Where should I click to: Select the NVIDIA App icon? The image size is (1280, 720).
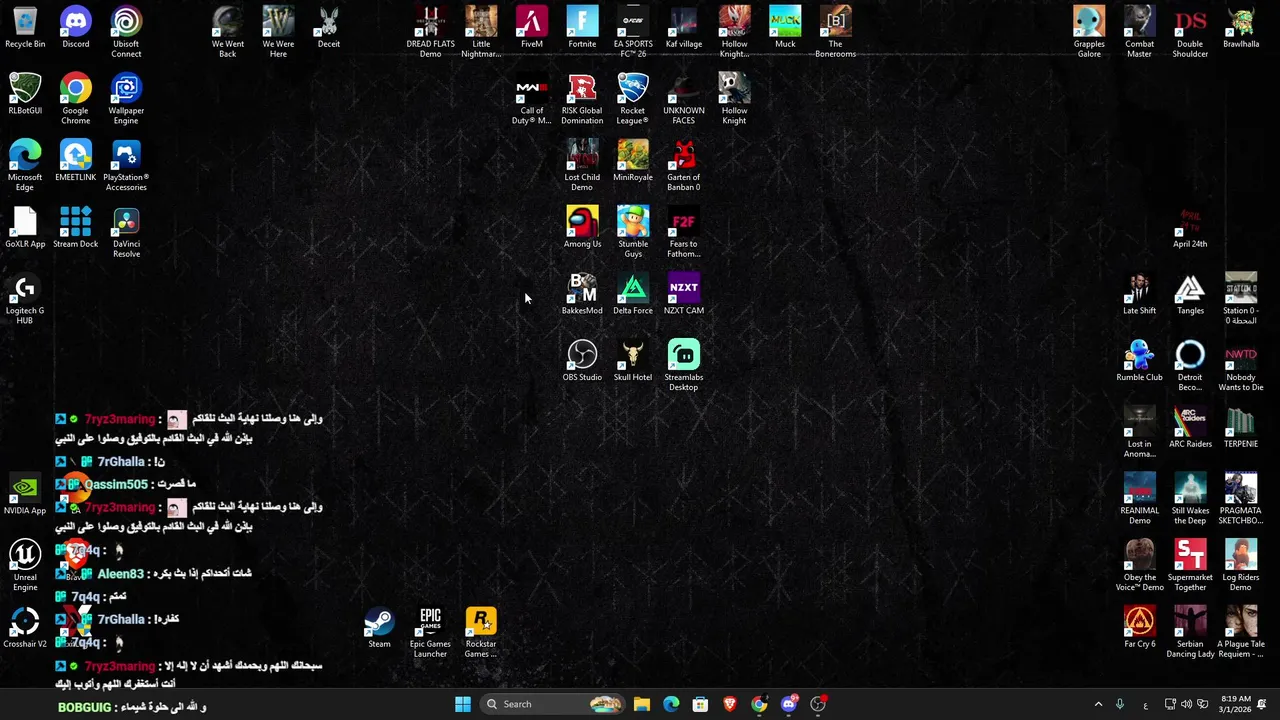[25, 494]
